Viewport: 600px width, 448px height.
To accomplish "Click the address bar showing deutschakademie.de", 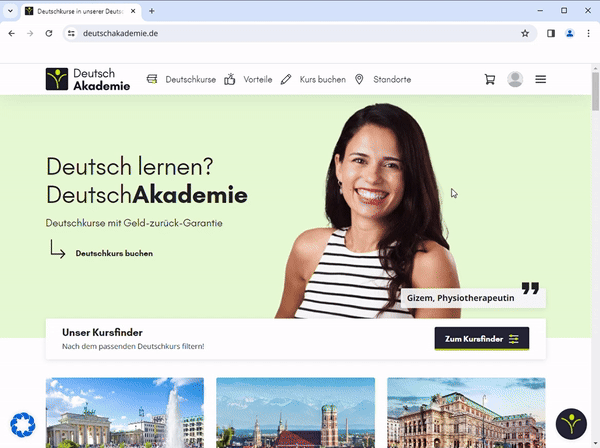I will (x=298, y=33).
